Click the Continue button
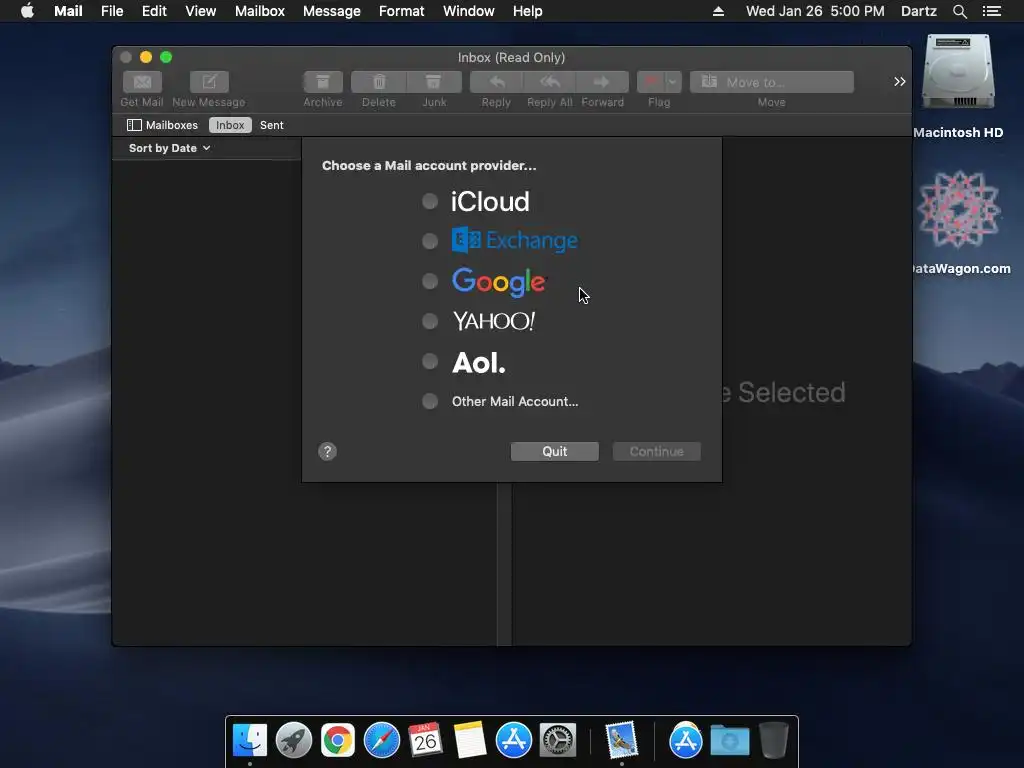 [656, 451]
